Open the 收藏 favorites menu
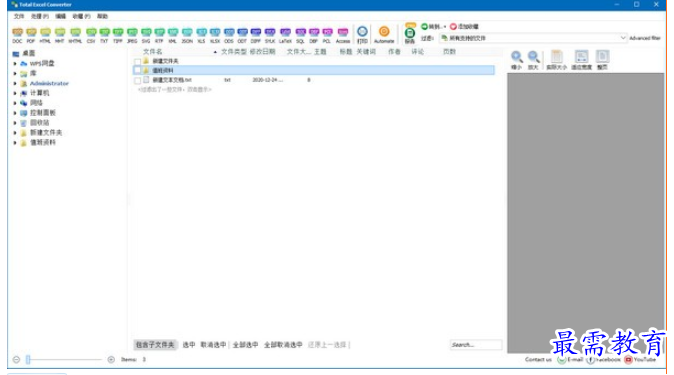Viewport: 674px width, 375px height. (81, 16)
